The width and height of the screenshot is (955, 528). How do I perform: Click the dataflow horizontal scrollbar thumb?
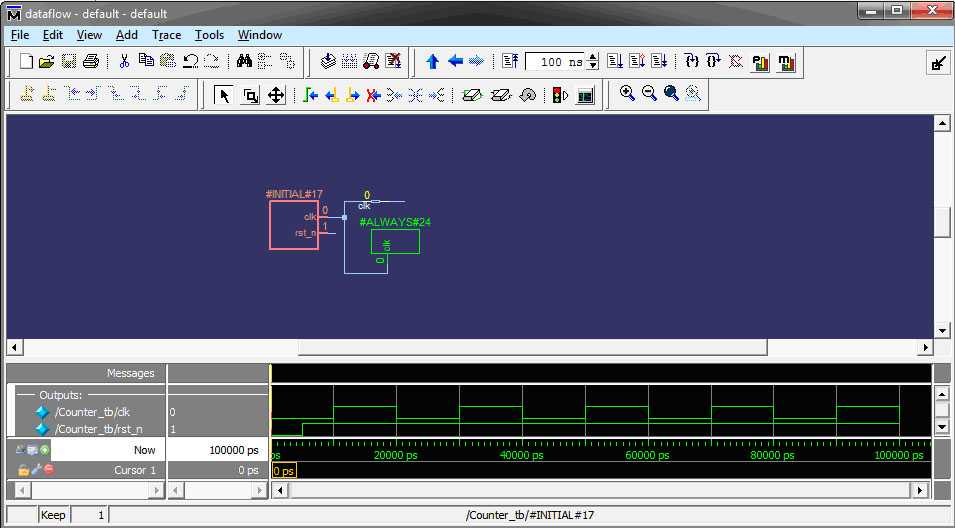point(532,347)
